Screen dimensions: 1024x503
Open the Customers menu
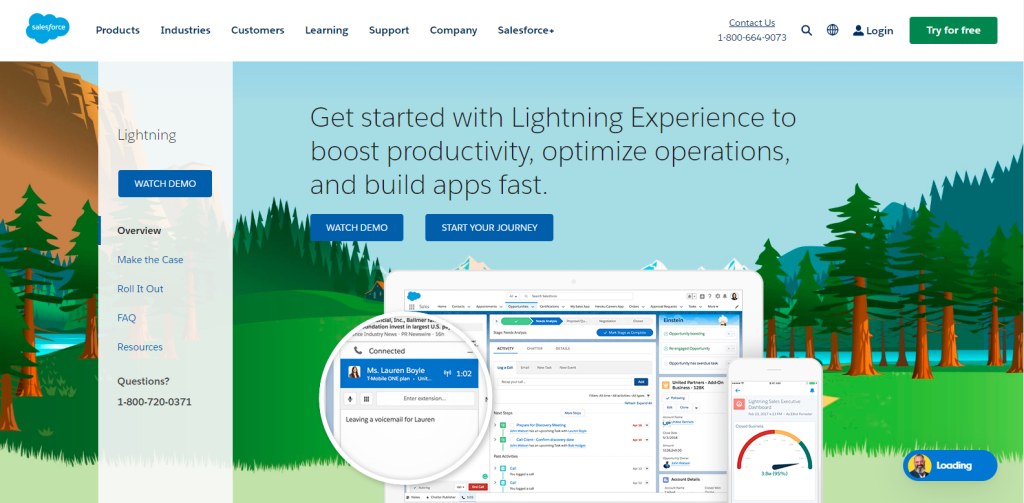(x=257, y=30)
